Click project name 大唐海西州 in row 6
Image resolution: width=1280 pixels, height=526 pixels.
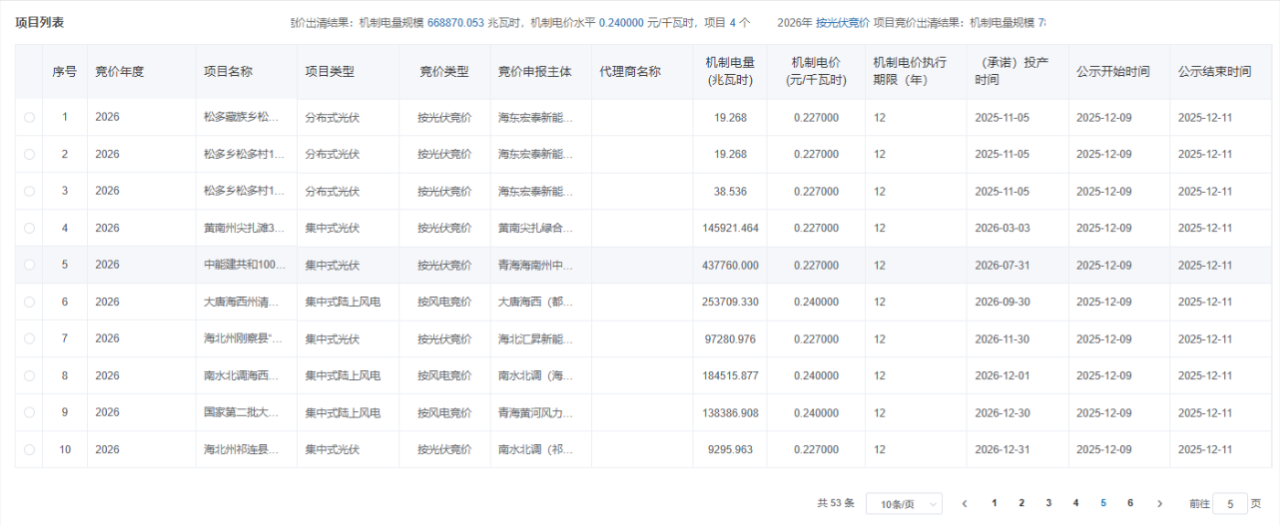(x=245, y=302)
